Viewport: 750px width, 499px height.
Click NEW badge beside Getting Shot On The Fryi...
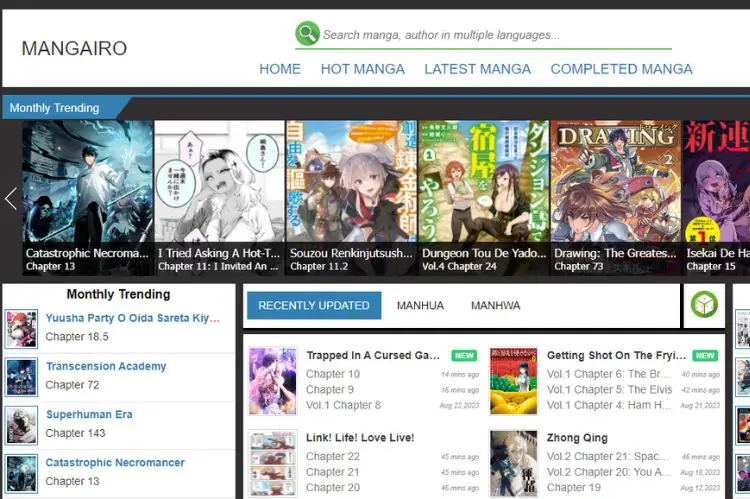[x=705, y=355]
